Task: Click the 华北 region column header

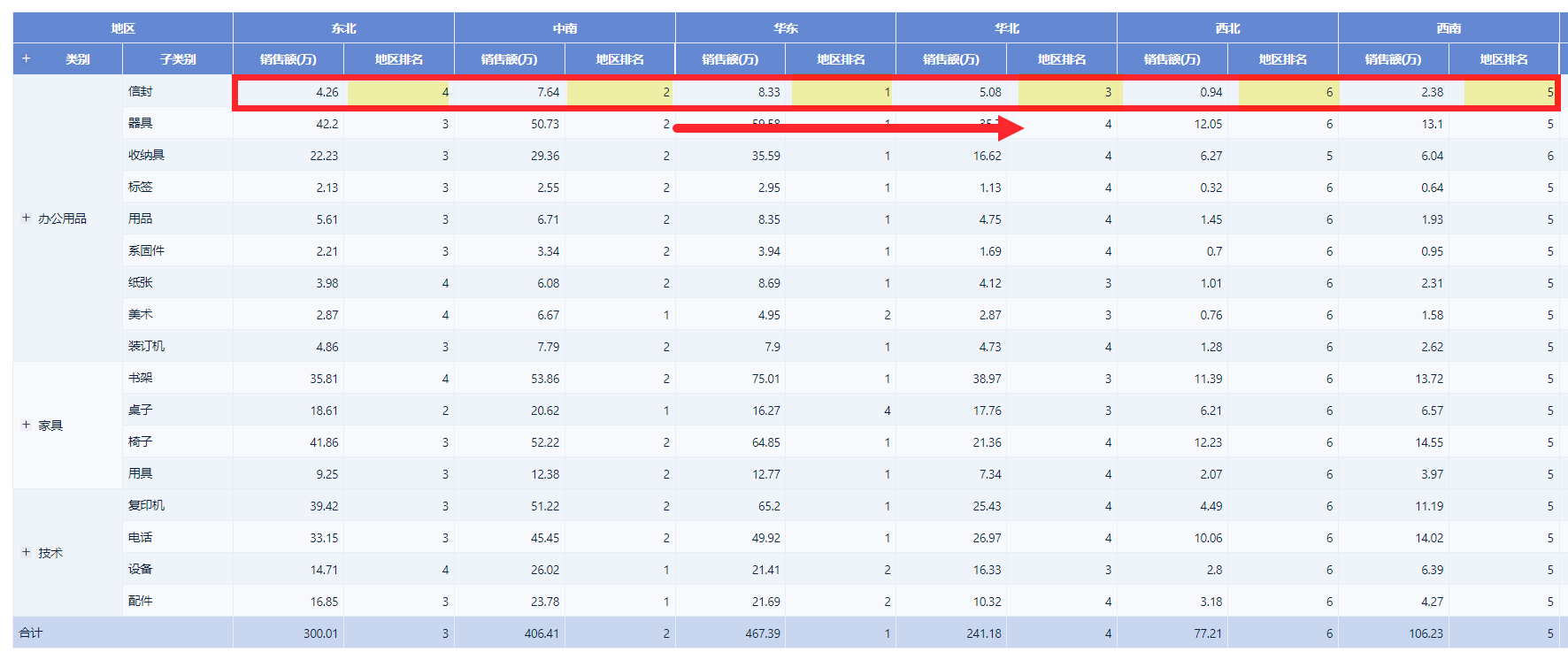Action: (1007, 28)
